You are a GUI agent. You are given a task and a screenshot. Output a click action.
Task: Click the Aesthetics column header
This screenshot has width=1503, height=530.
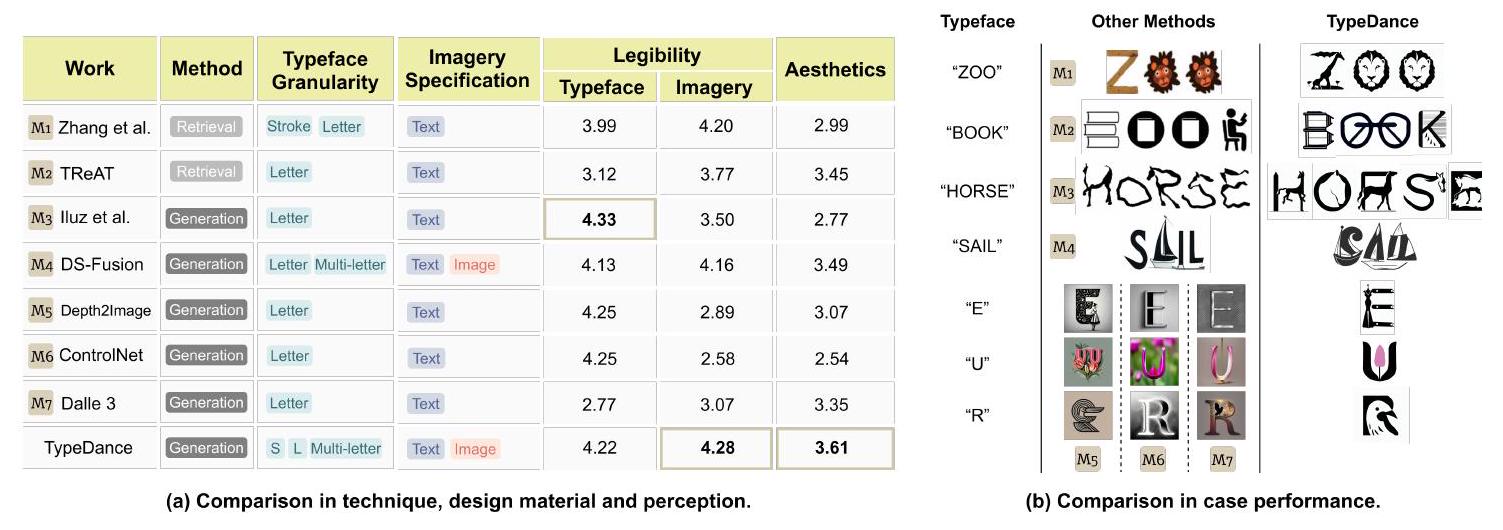(835, 70)
